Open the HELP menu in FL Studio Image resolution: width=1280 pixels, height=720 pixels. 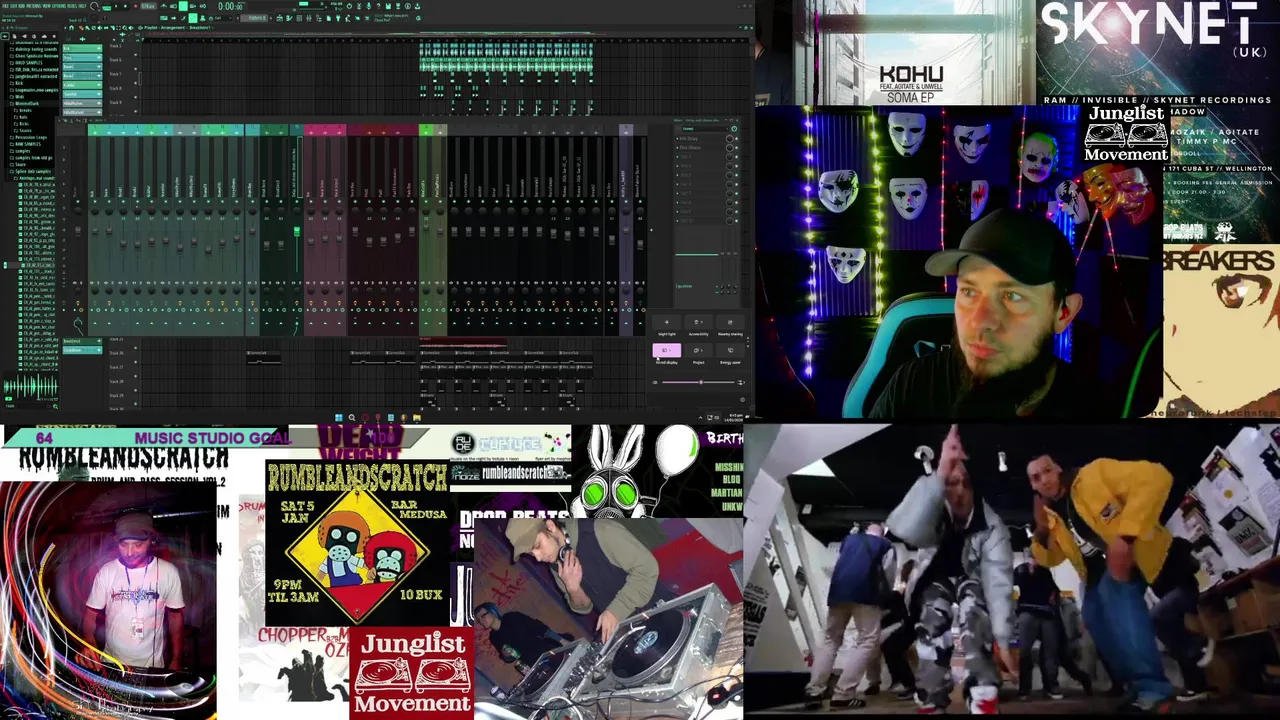[82, 6]
